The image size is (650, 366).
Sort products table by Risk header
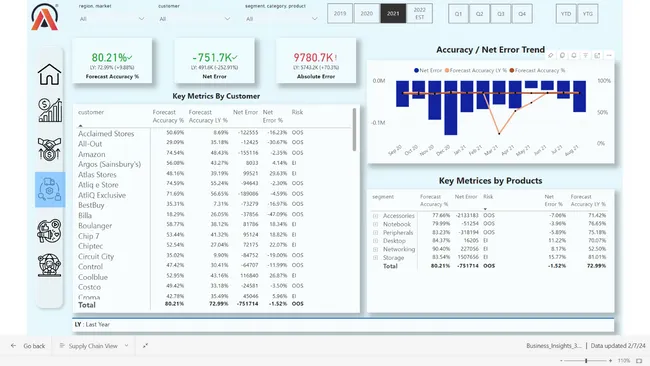[x=488, y=197]
